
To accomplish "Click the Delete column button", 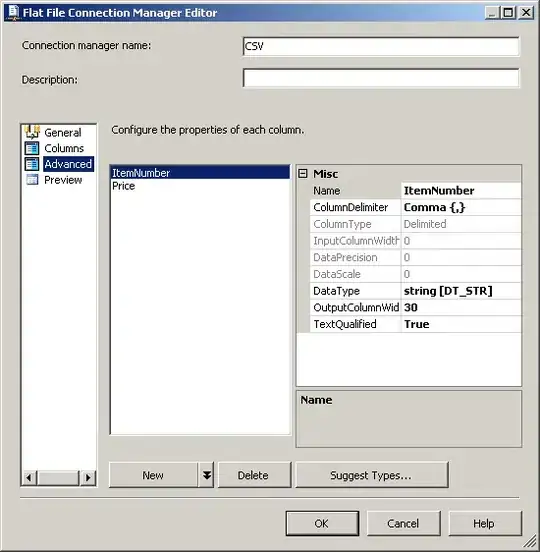I will click(x=255, y=475).
